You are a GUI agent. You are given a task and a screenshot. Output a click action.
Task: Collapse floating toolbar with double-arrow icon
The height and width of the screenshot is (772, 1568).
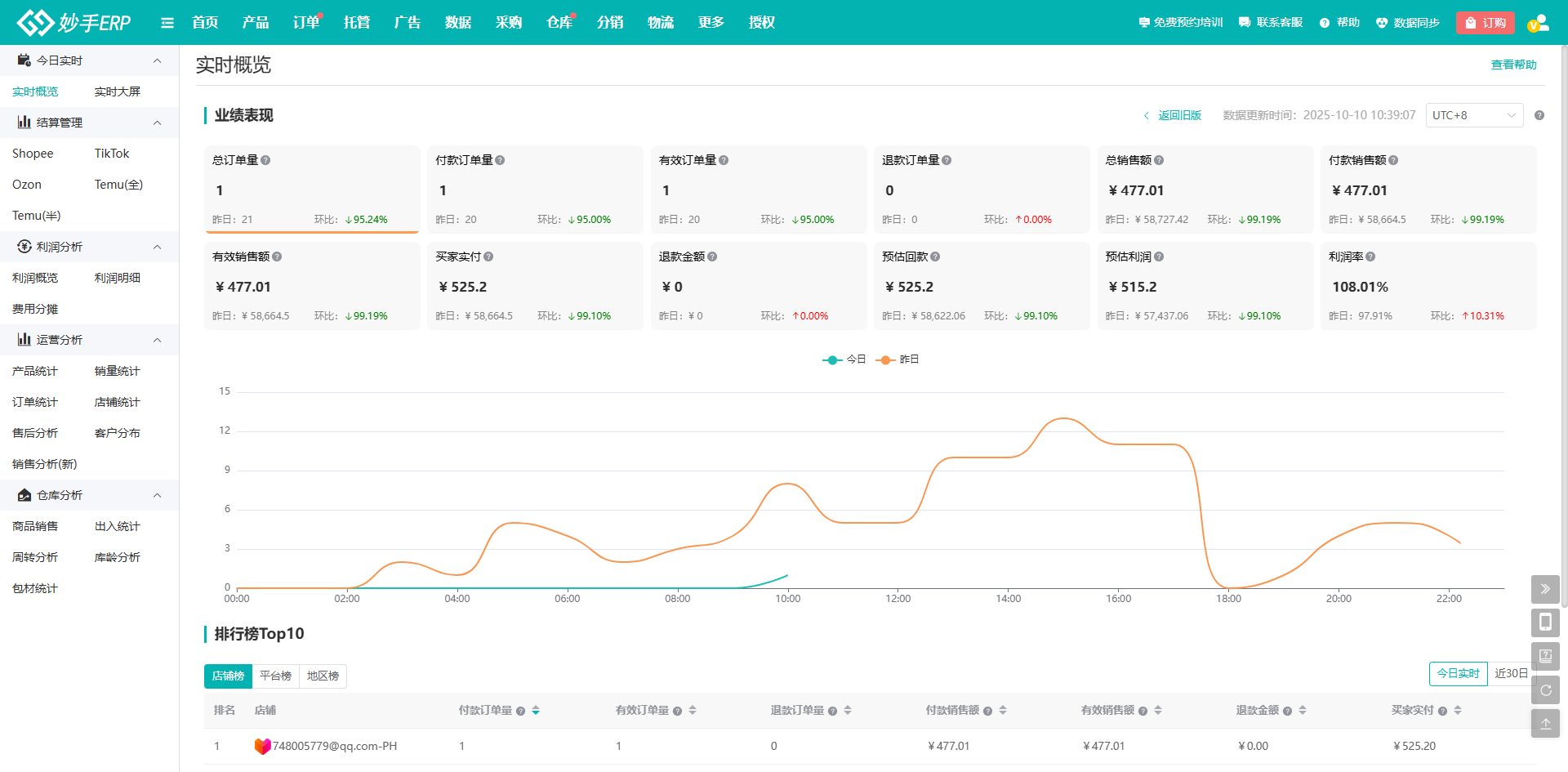click(1545, 589)
